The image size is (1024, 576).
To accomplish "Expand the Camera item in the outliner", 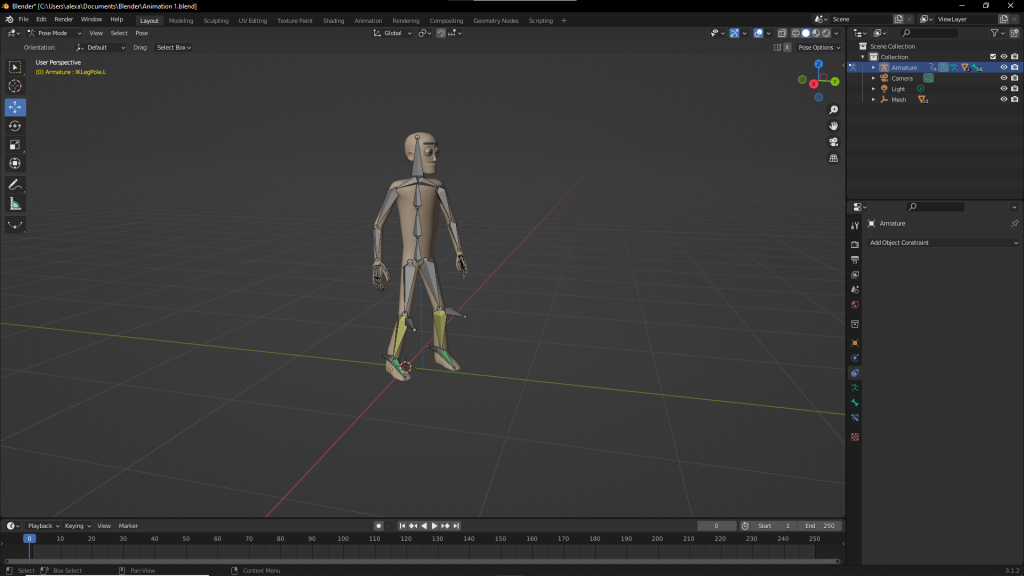I will pos(873,78).
